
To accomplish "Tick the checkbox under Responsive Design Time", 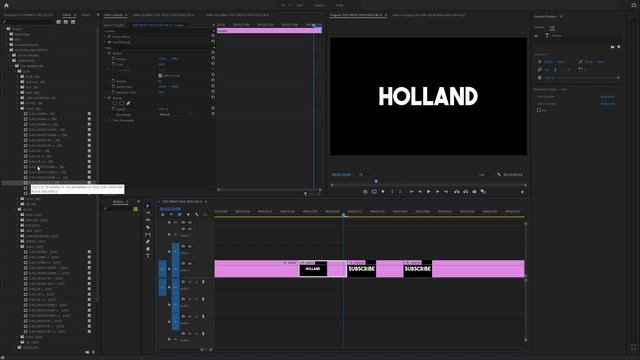I will point(539,110).
